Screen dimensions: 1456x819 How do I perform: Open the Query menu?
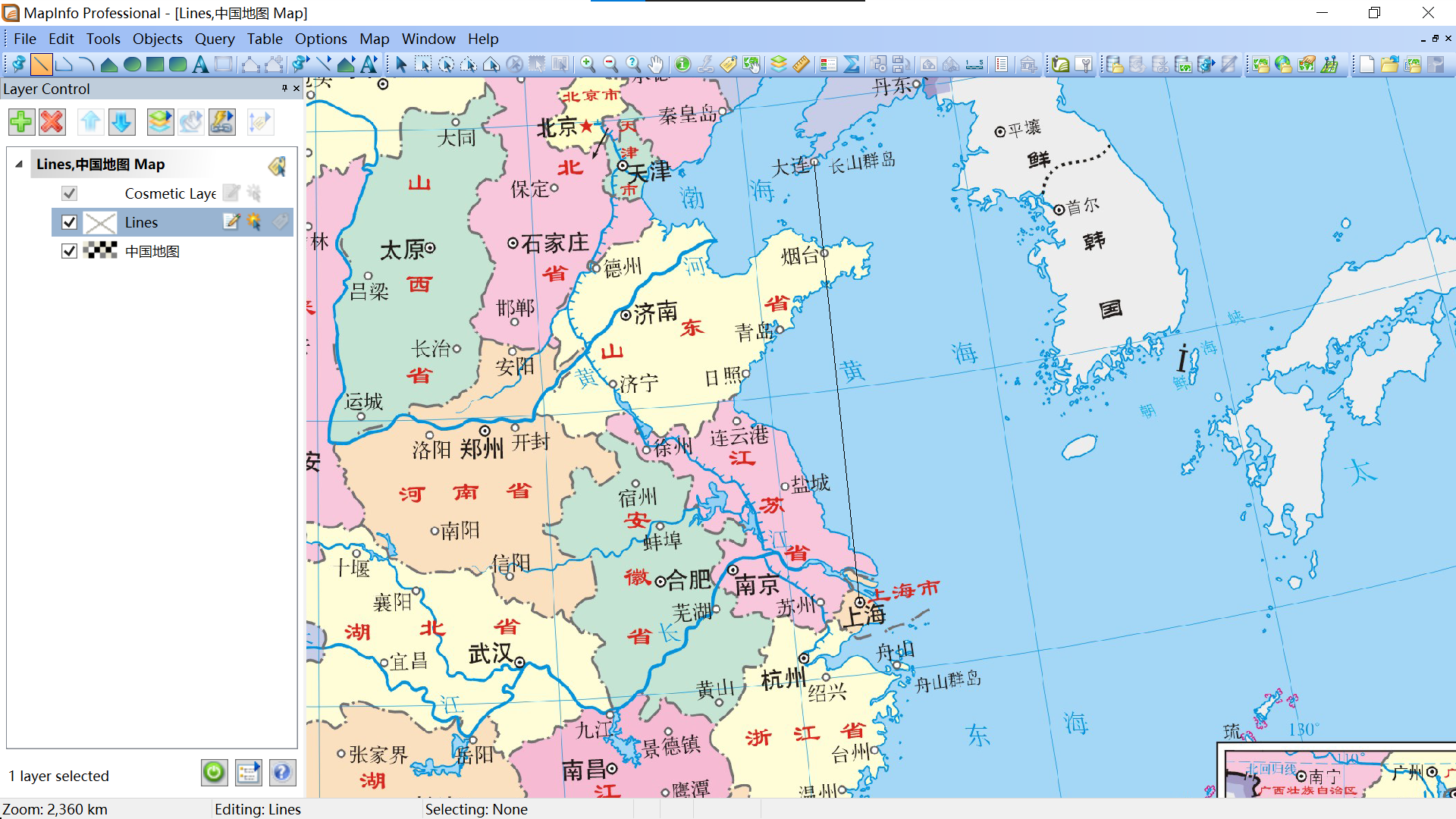214,39
